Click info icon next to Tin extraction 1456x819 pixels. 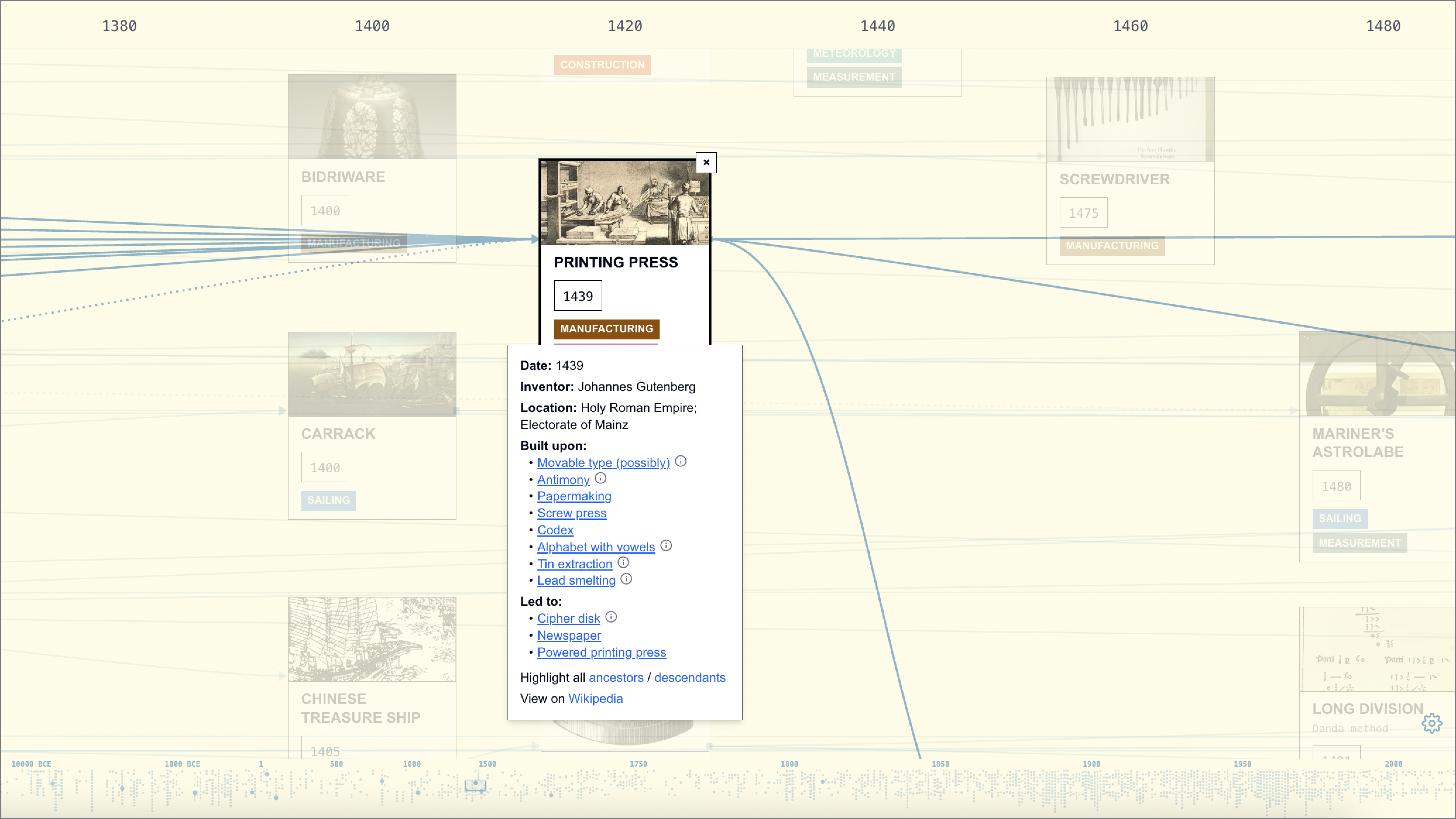(x=623, y=562)
